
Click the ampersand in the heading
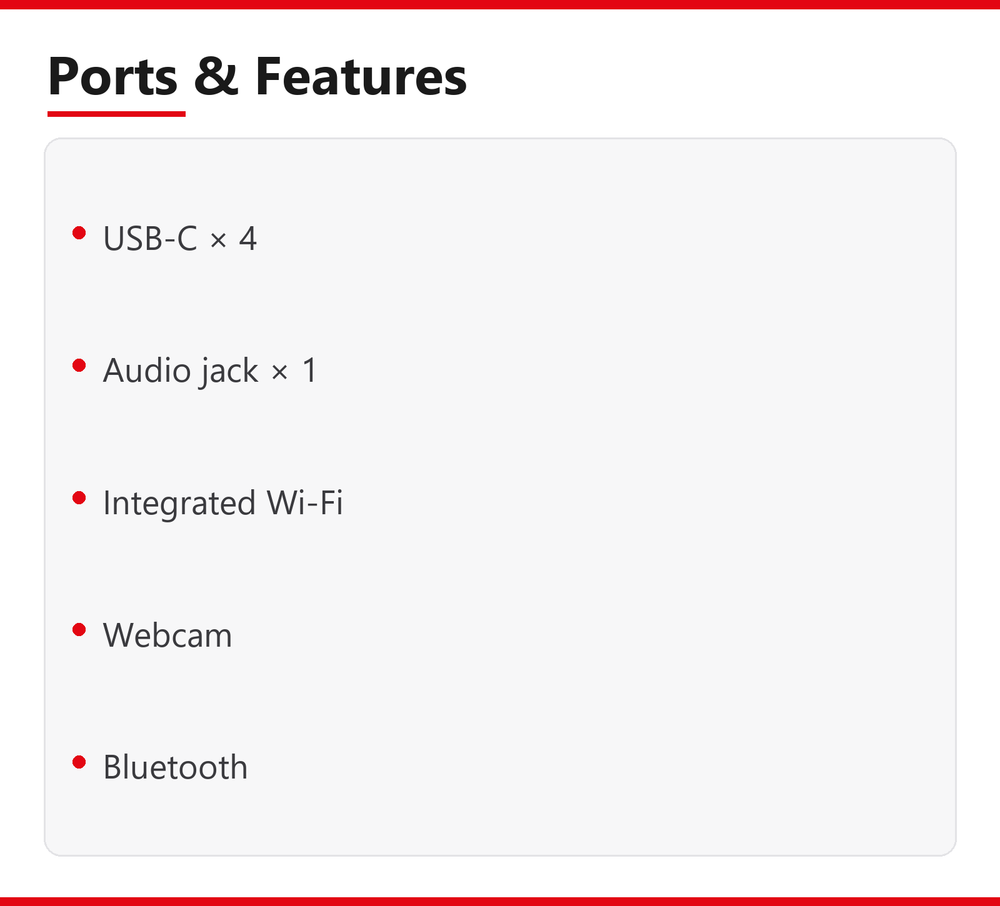216,77
